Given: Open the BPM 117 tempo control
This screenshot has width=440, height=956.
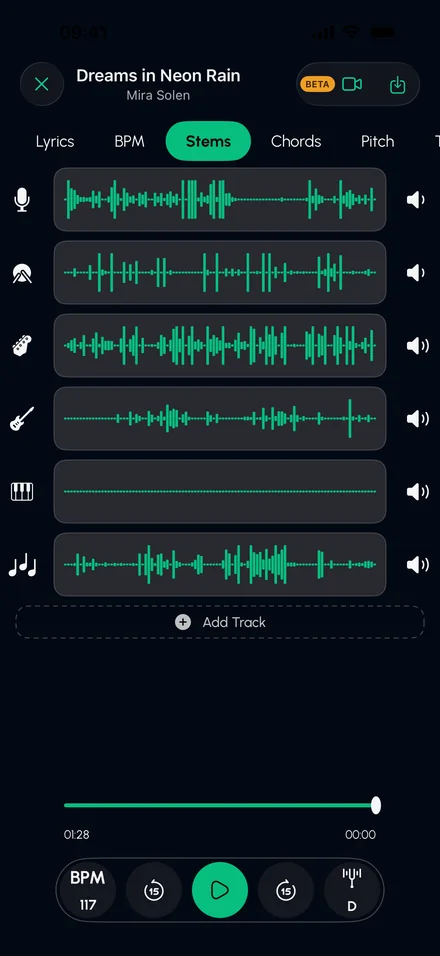Looking at the screenshot, I should coord(88,890).
